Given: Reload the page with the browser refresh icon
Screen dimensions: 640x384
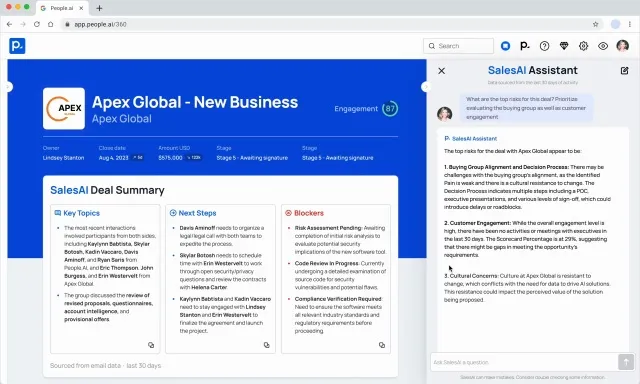Looking at the screenshot, I should 37,24.
